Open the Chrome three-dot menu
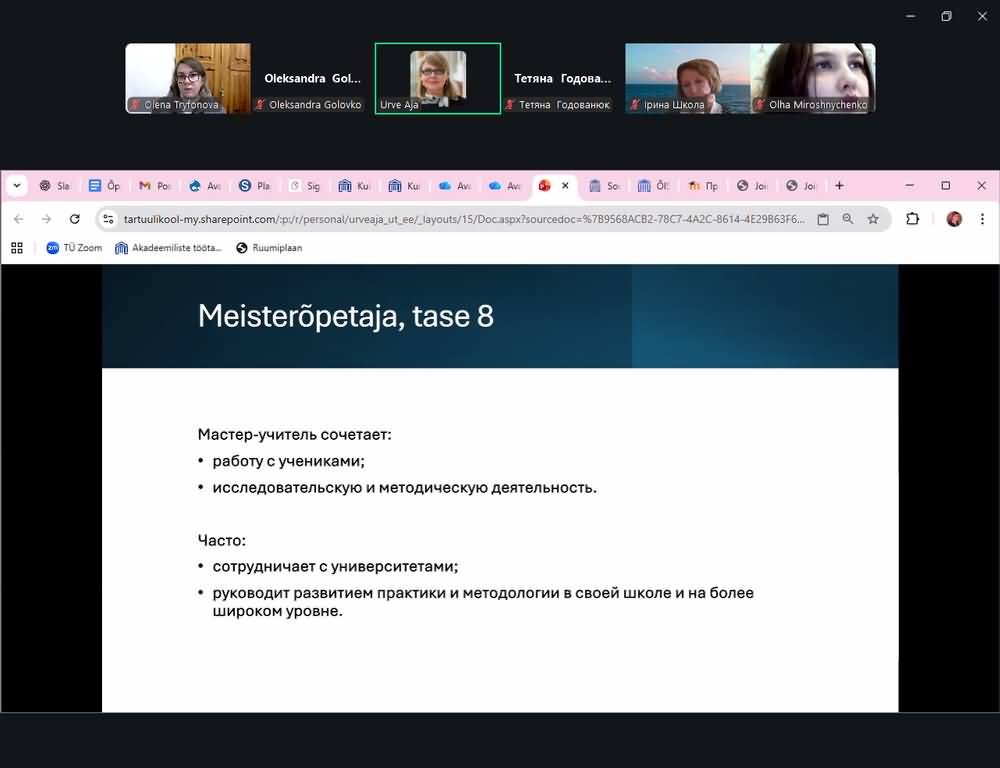Viewport: 1000px width, 768px height. coord(982,219)
